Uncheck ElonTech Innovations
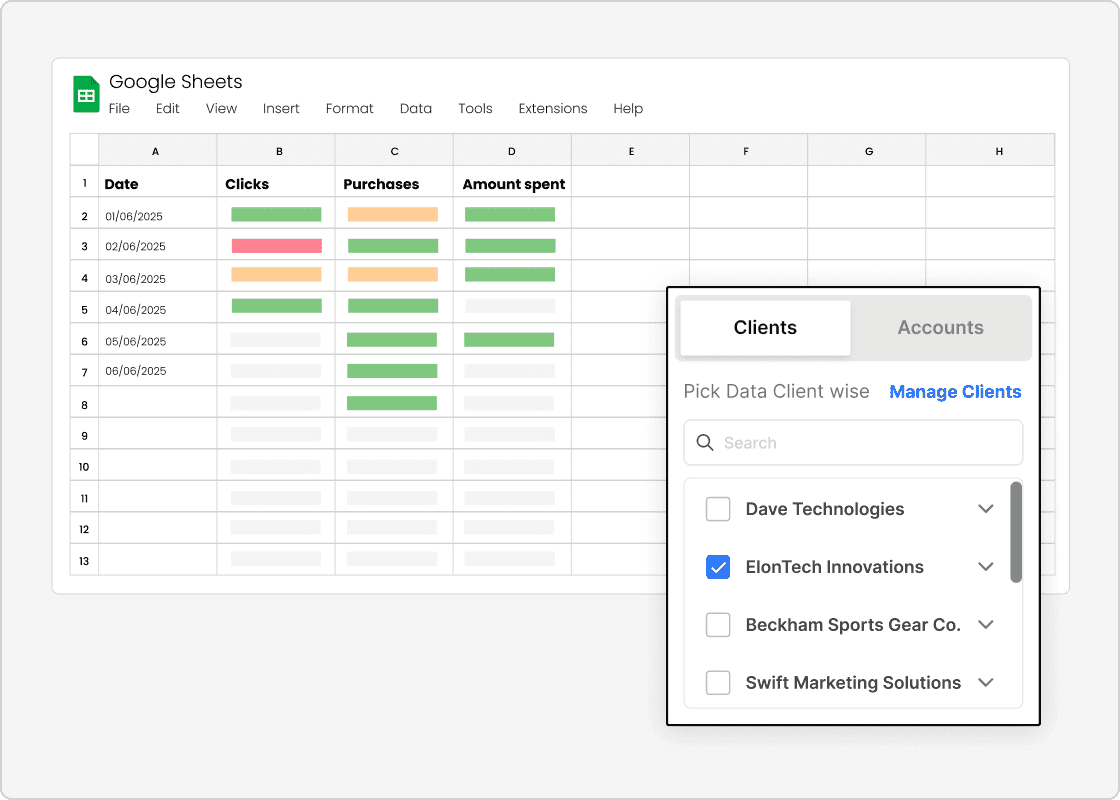This screenshot has height=800, width=1120. point(718,567)
